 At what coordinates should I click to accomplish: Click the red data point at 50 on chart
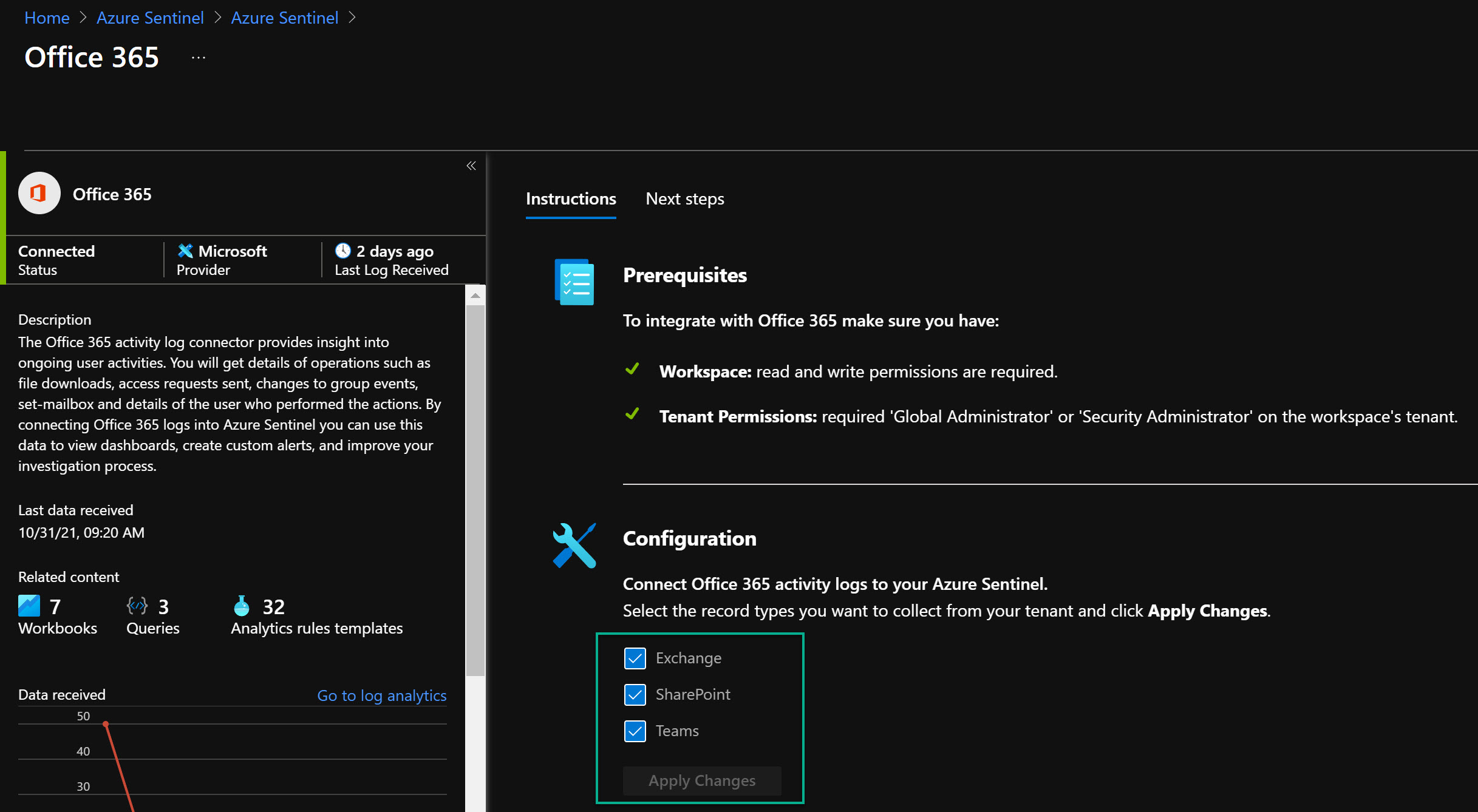(x=106, y=724)
